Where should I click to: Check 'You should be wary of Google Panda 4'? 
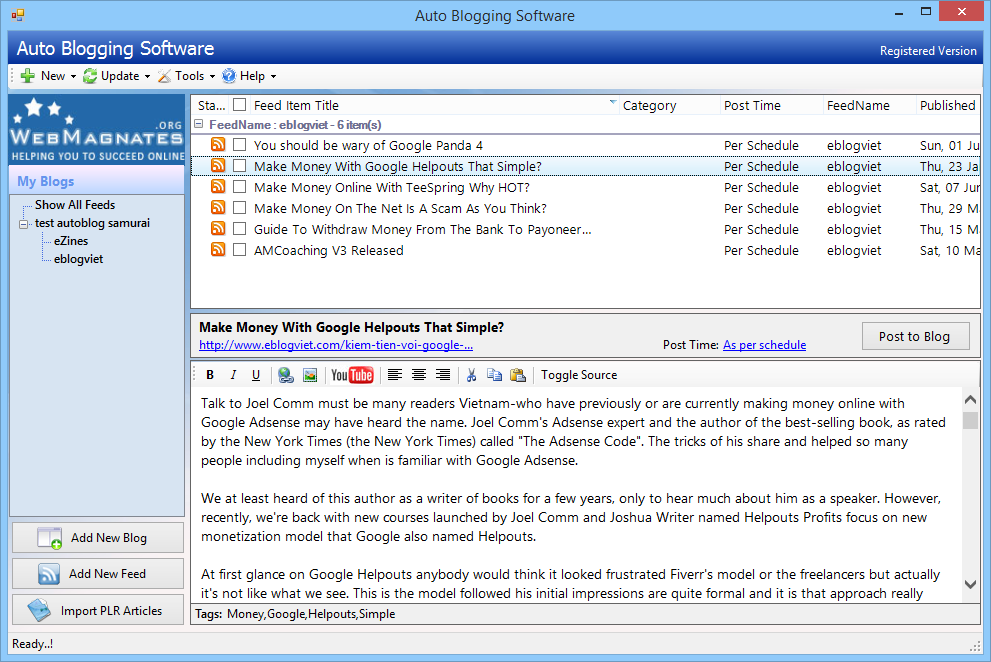tap(240, 145)
